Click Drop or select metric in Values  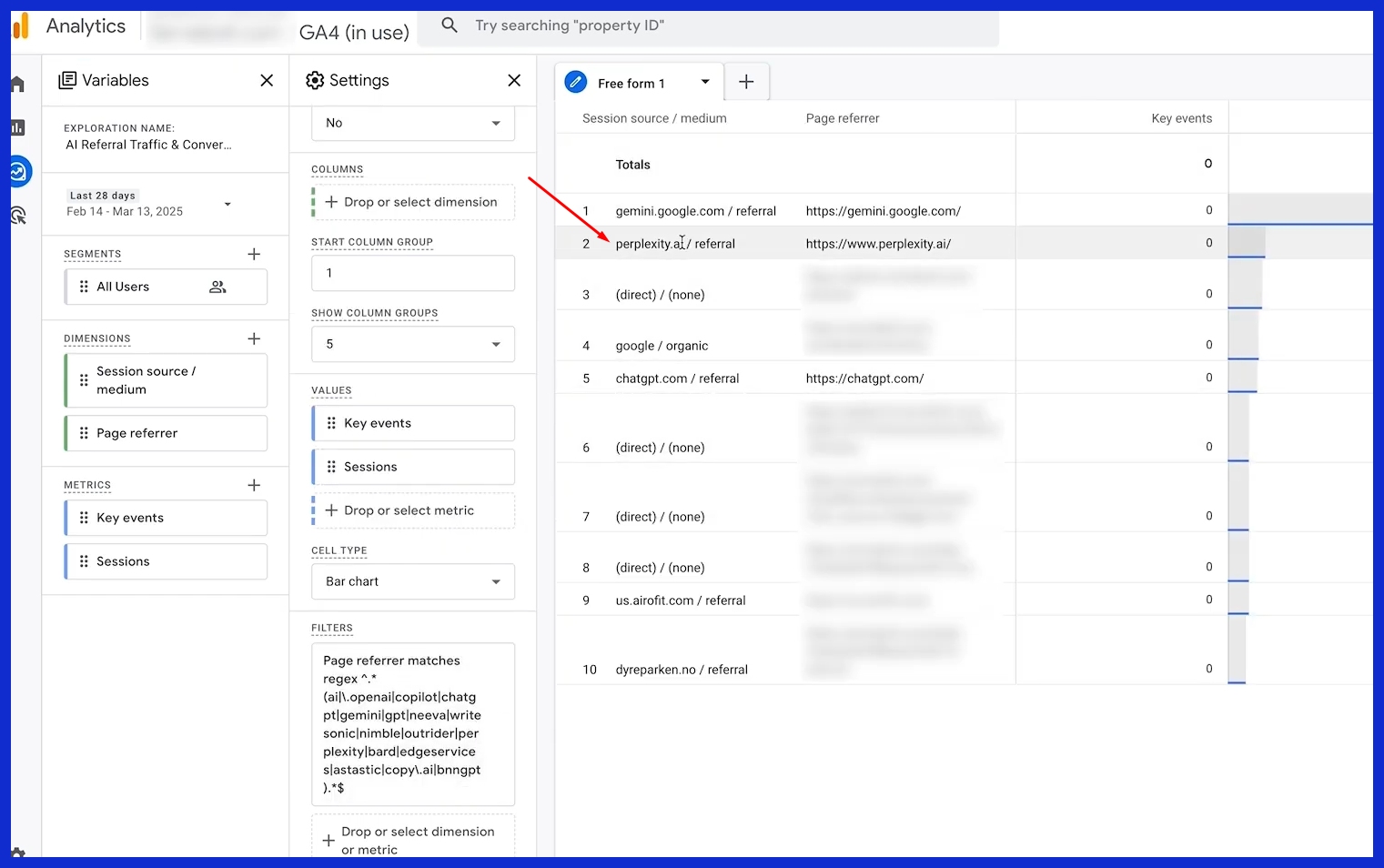413,510
